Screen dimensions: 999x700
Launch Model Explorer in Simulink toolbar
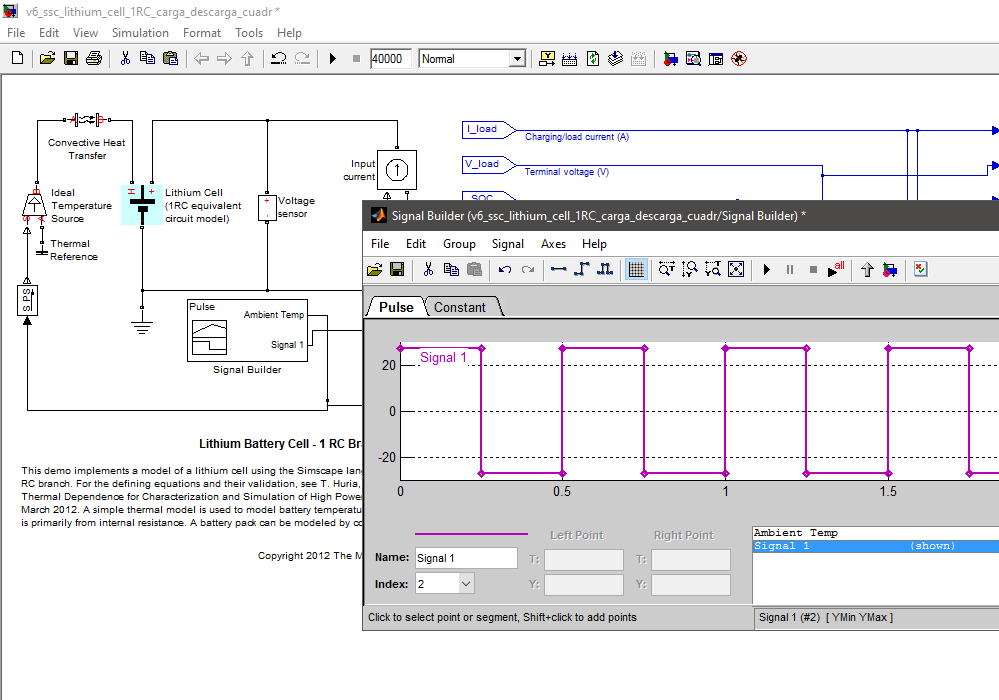[x=693, y=59]
